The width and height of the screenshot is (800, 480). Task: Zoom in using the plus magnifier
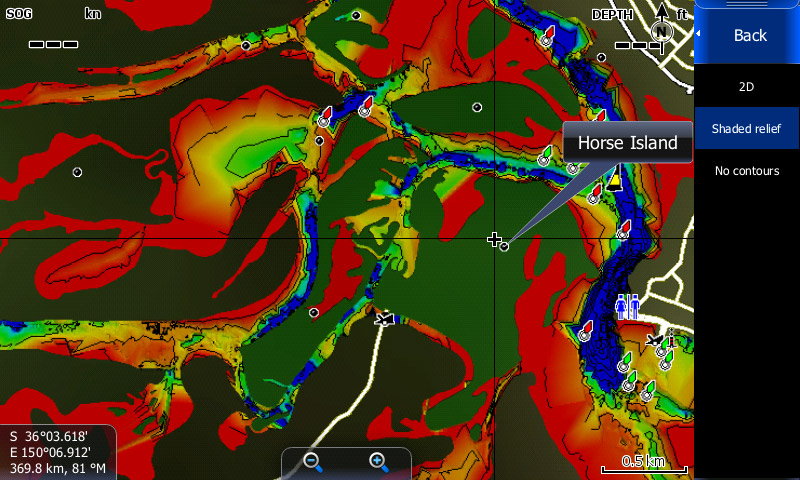pos(378,462)
